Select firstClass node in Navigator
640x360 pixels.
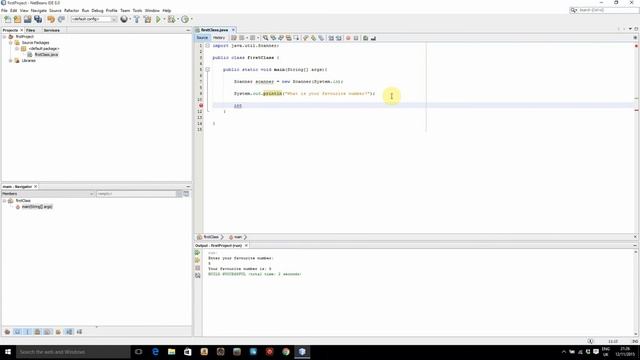click(x=23, y=200)
